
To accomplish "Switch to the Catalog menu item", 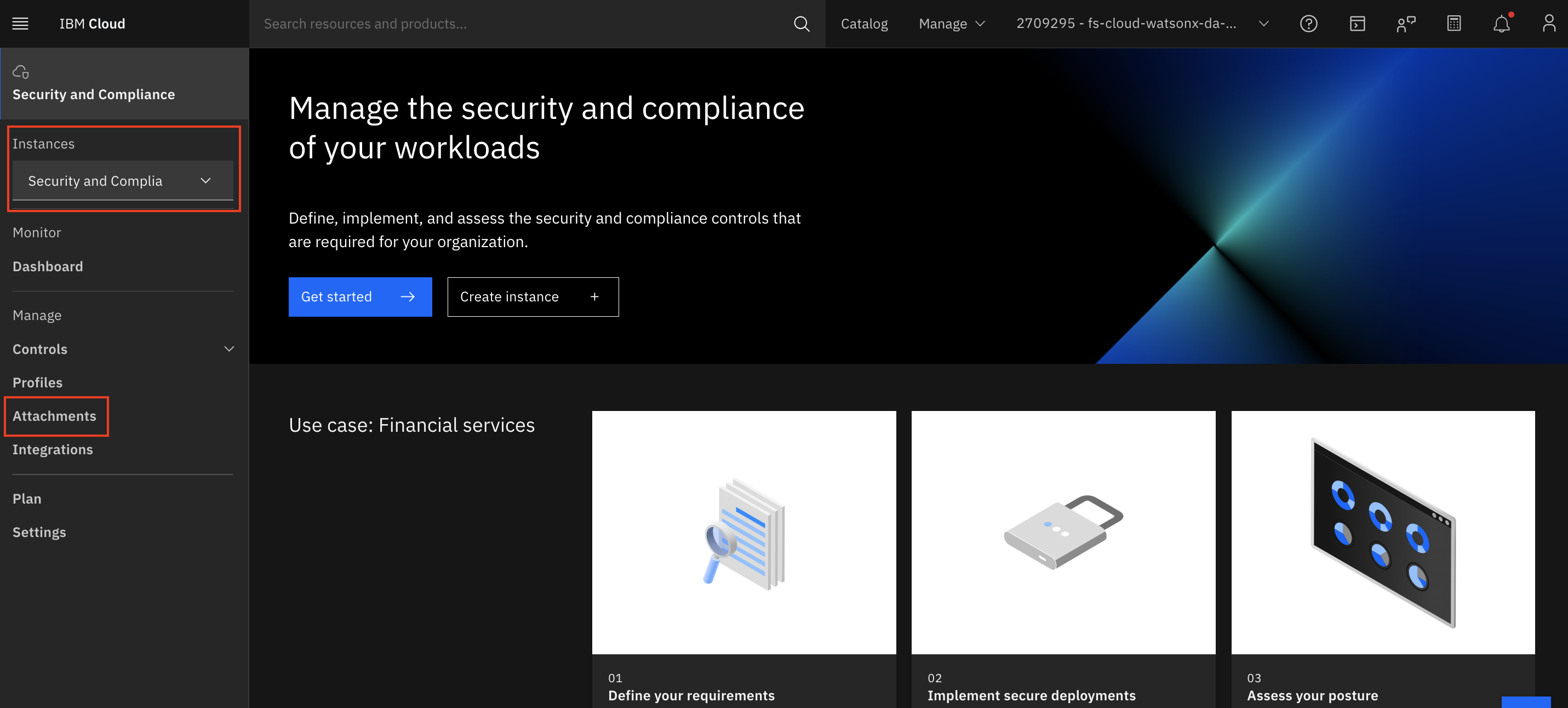I will pyautogui.click(x=864, y=24).
